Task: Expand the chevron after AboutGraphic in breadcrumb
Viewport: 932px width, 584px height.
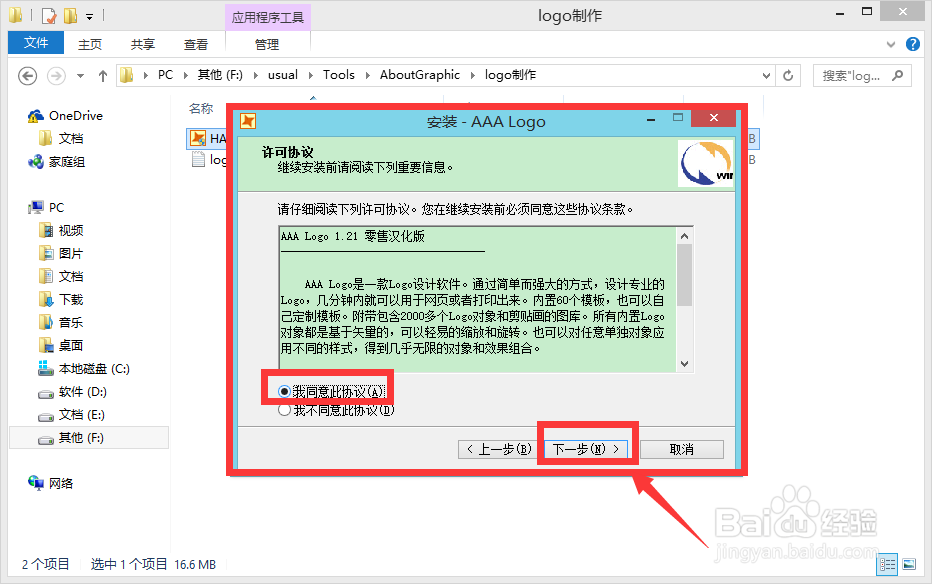Action: 473,75
